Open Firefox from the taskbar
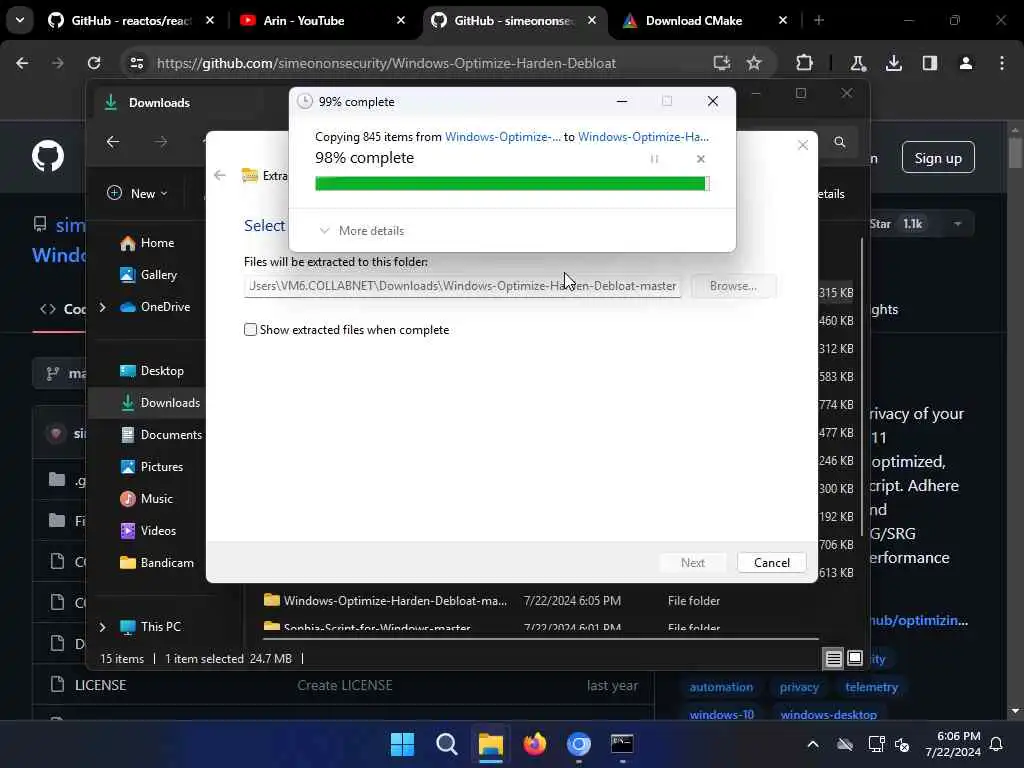Image resolution: width=1024 pixels, height=768 pixels. click(535, 744)
